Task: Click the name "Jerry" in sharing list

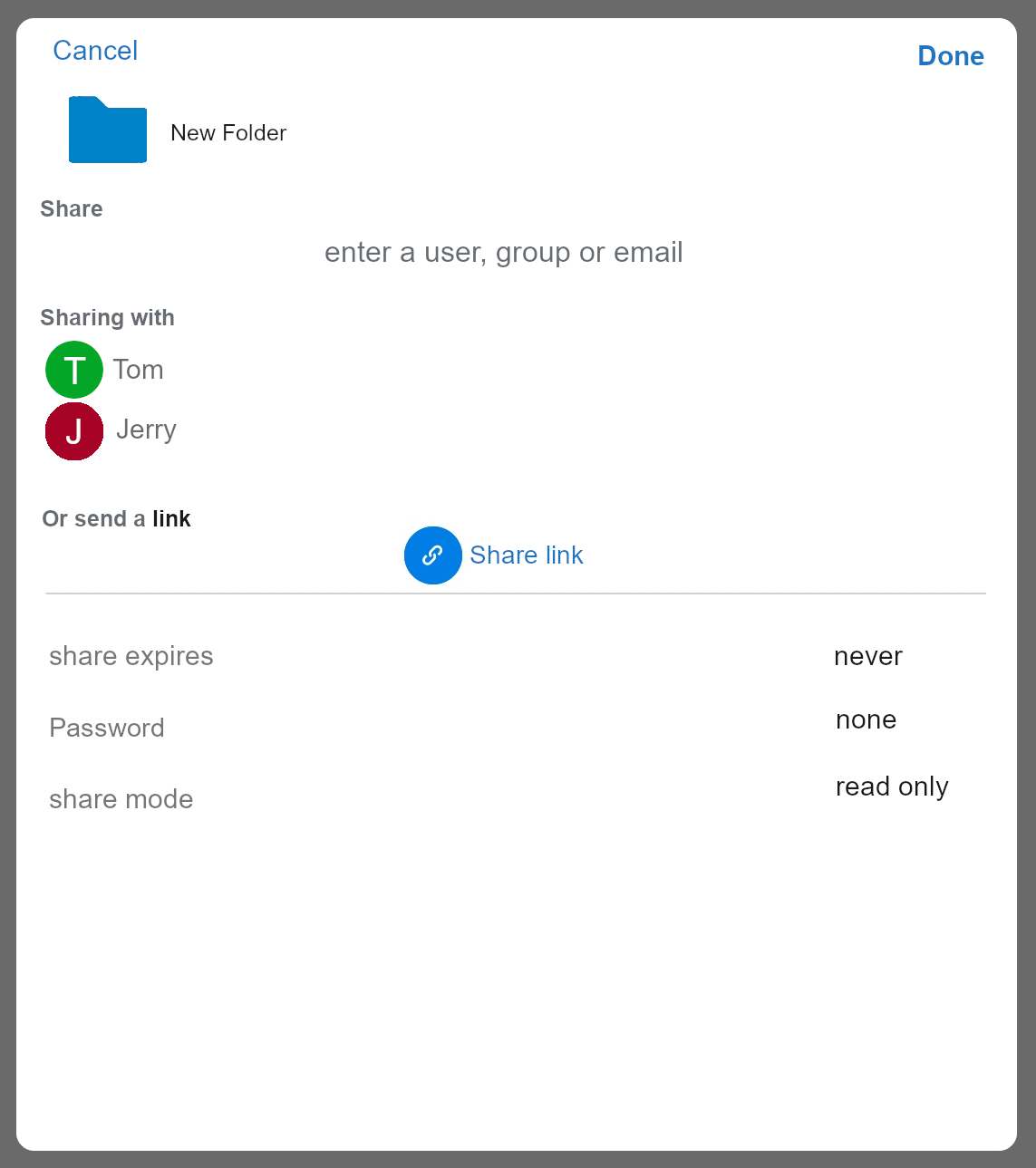Action: (146, 430)
